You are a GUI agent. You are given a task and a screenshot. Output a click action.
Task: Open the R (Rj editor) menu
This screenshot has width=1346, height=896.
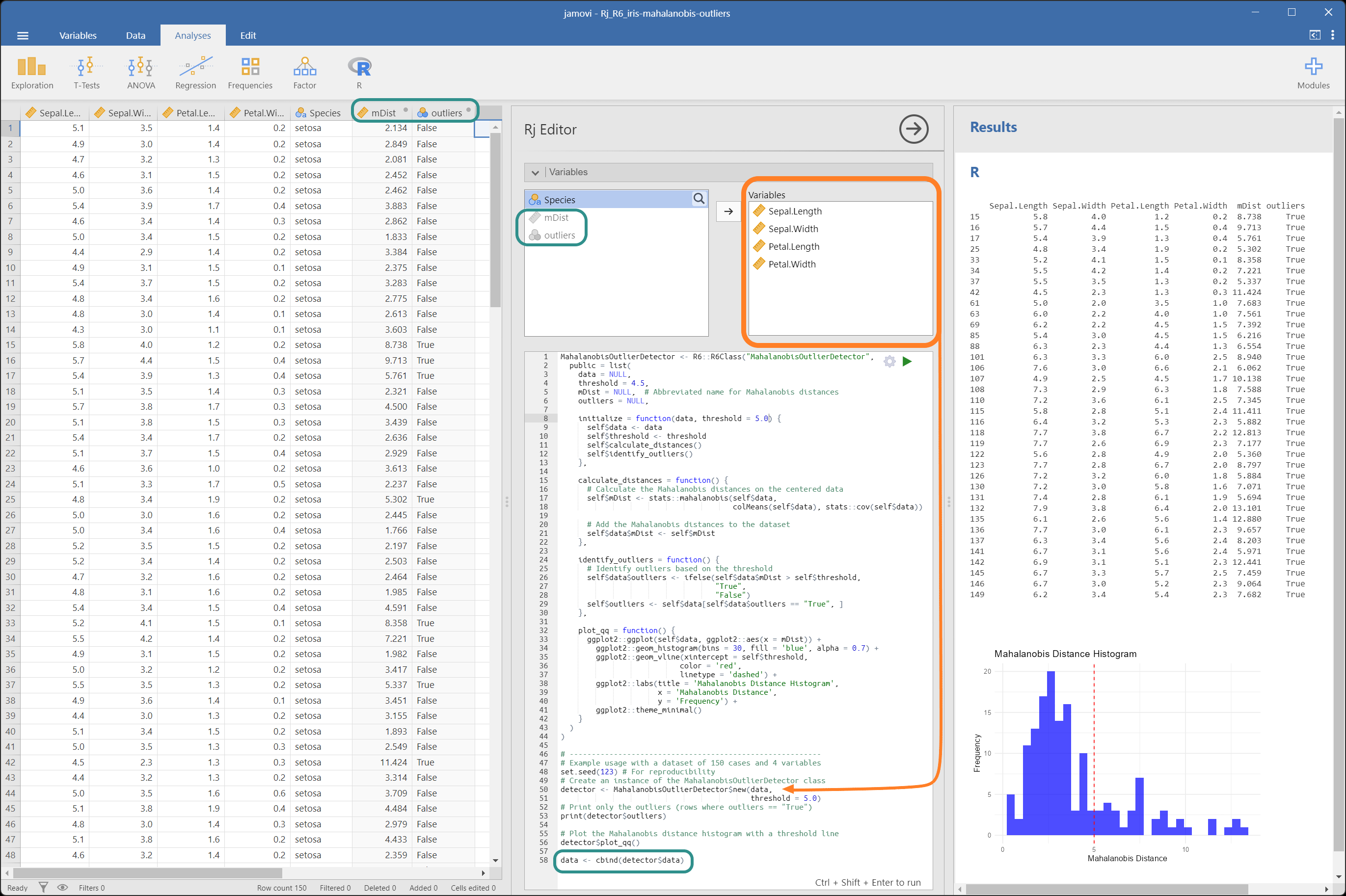point(359,73)
